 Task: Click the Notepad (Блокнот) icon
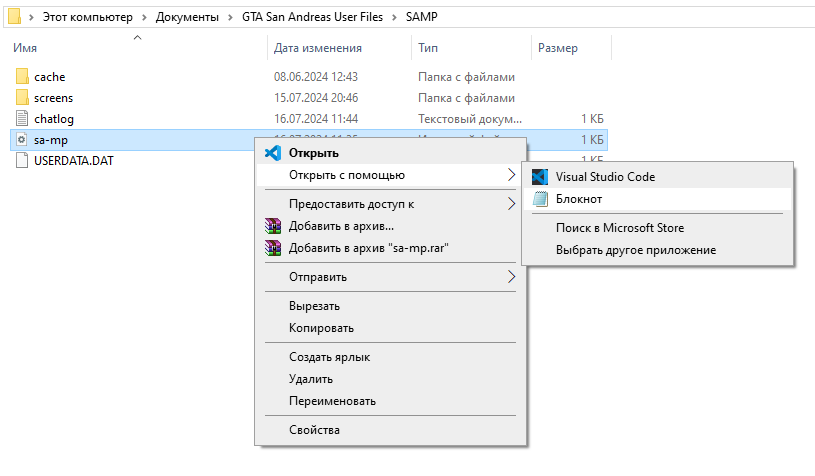[x=540, y=199]
